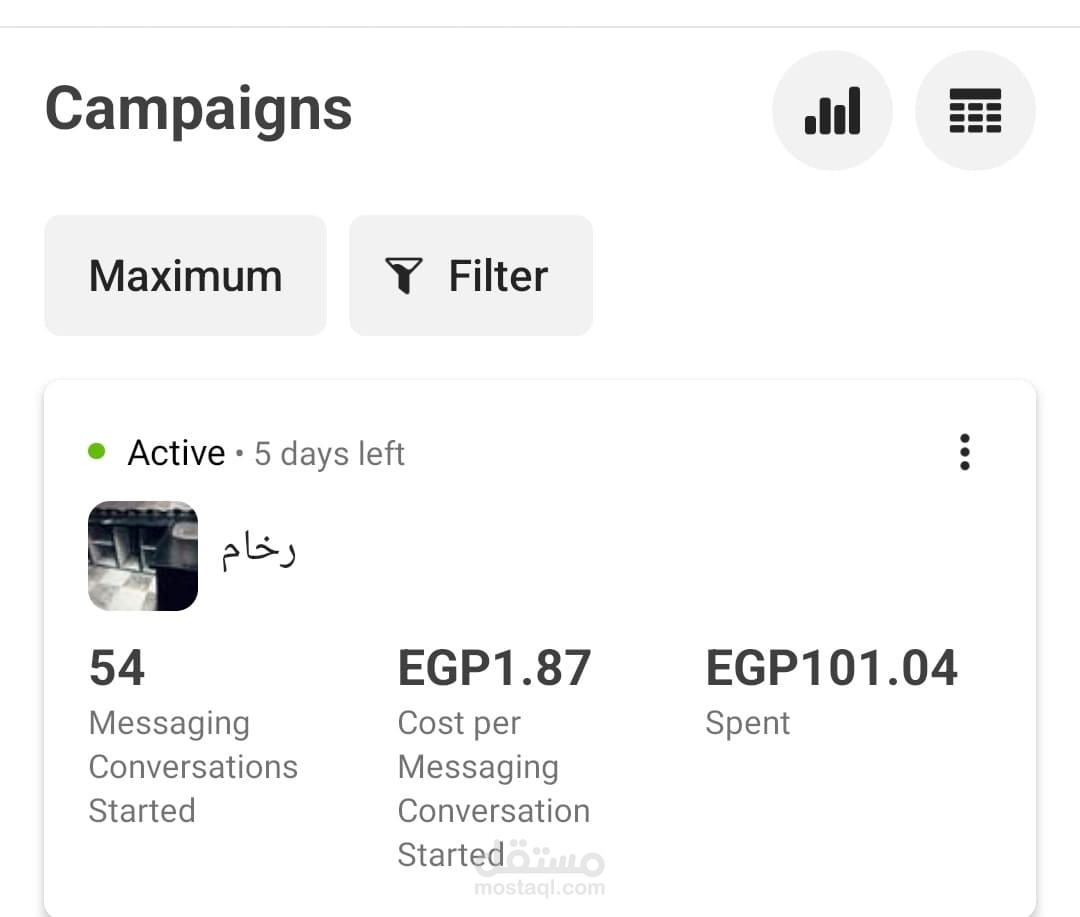Open the Active campaign card

540,648
